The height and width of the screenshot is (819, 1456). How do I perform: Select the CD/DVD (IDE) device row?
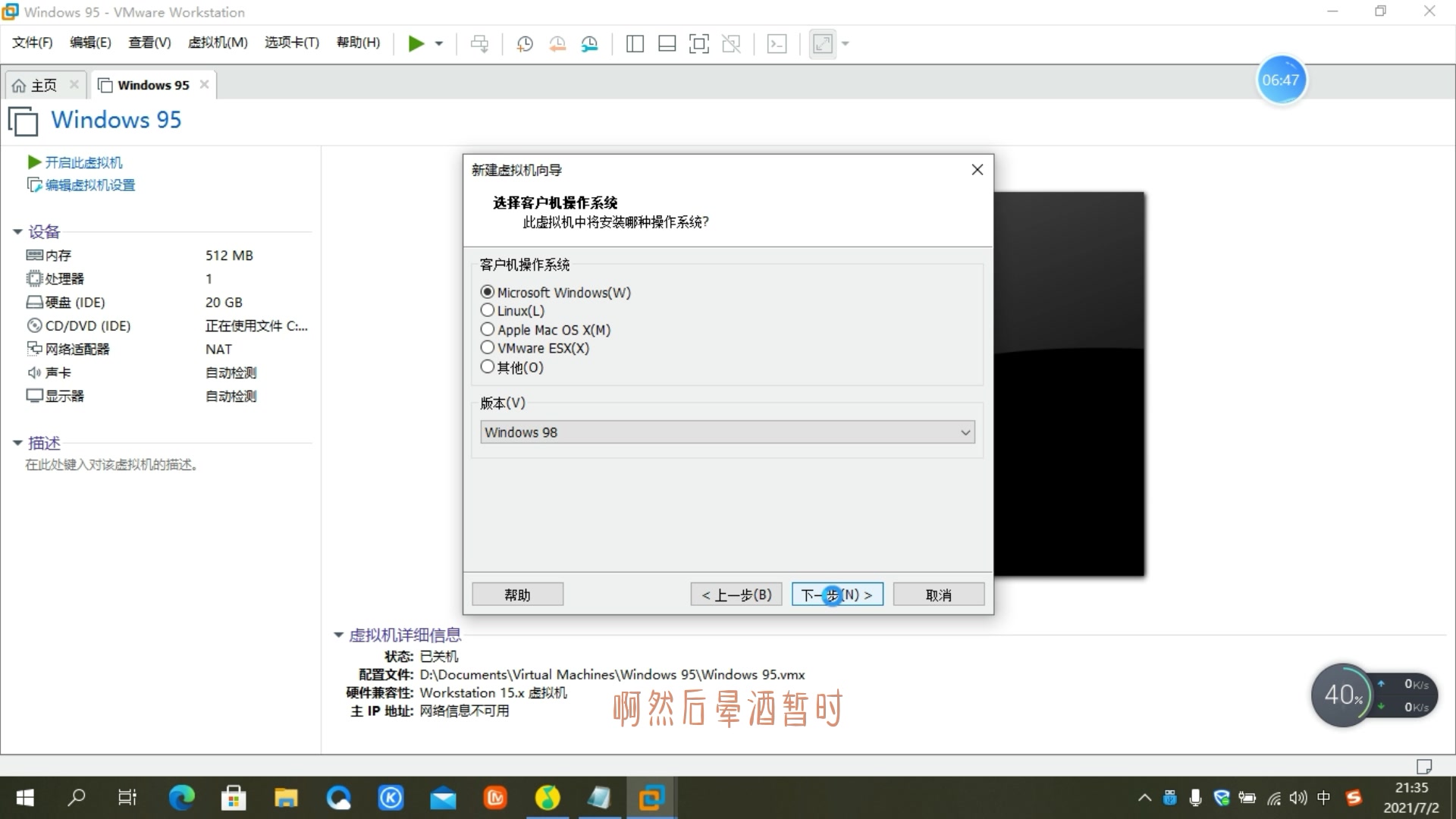[x=167, y=326]
